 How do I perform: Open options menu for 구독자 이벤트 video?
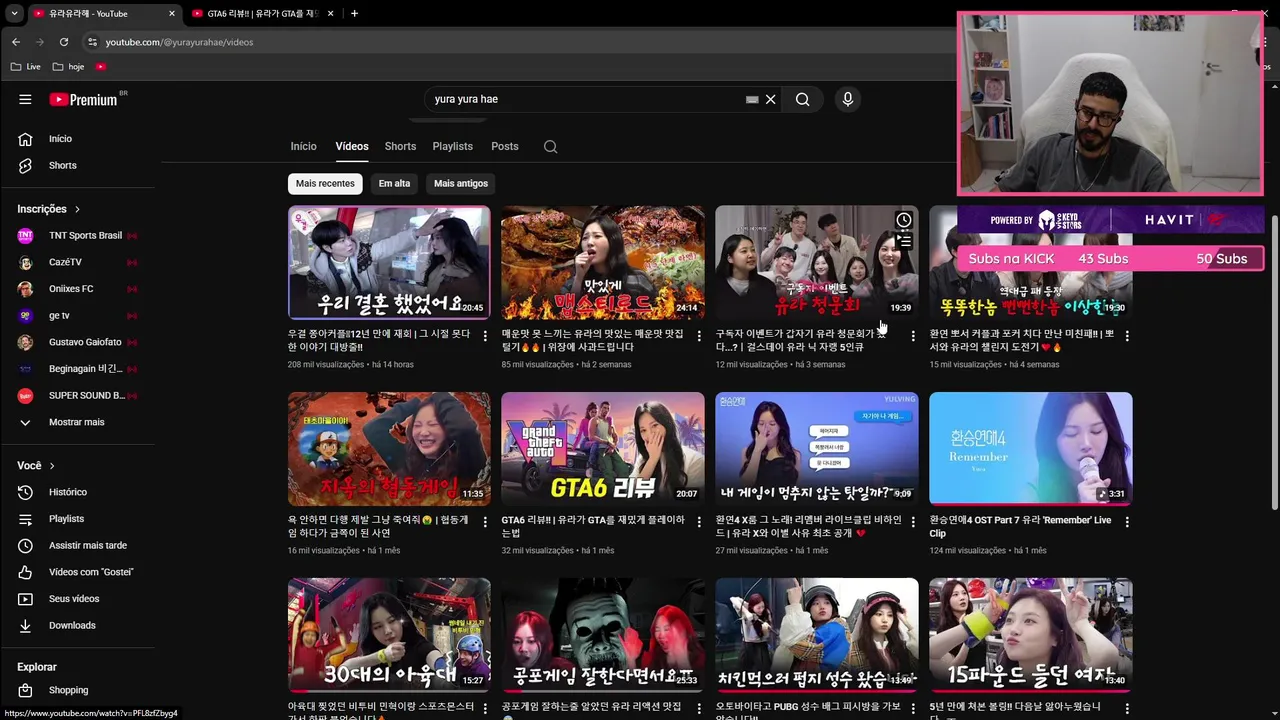click(913, 336)
